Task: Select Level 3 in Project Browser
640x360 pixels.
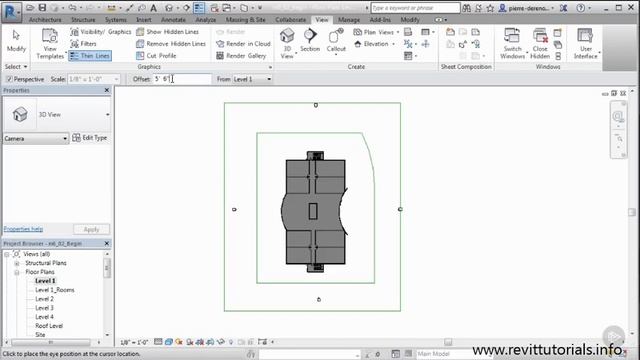Action: [x=44, y=308]
